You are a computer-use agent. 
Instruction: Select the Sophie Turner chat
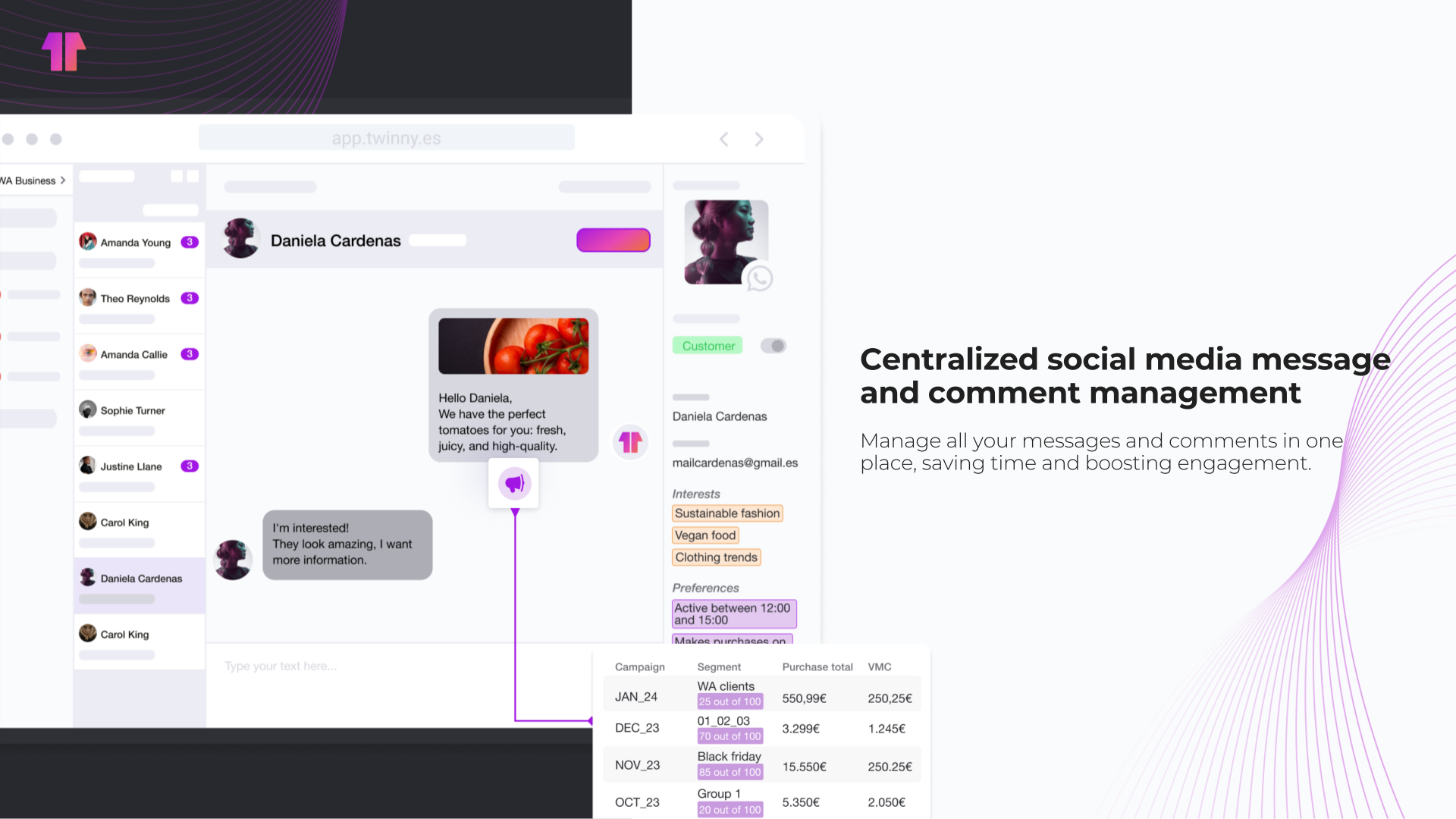(133, 410)
